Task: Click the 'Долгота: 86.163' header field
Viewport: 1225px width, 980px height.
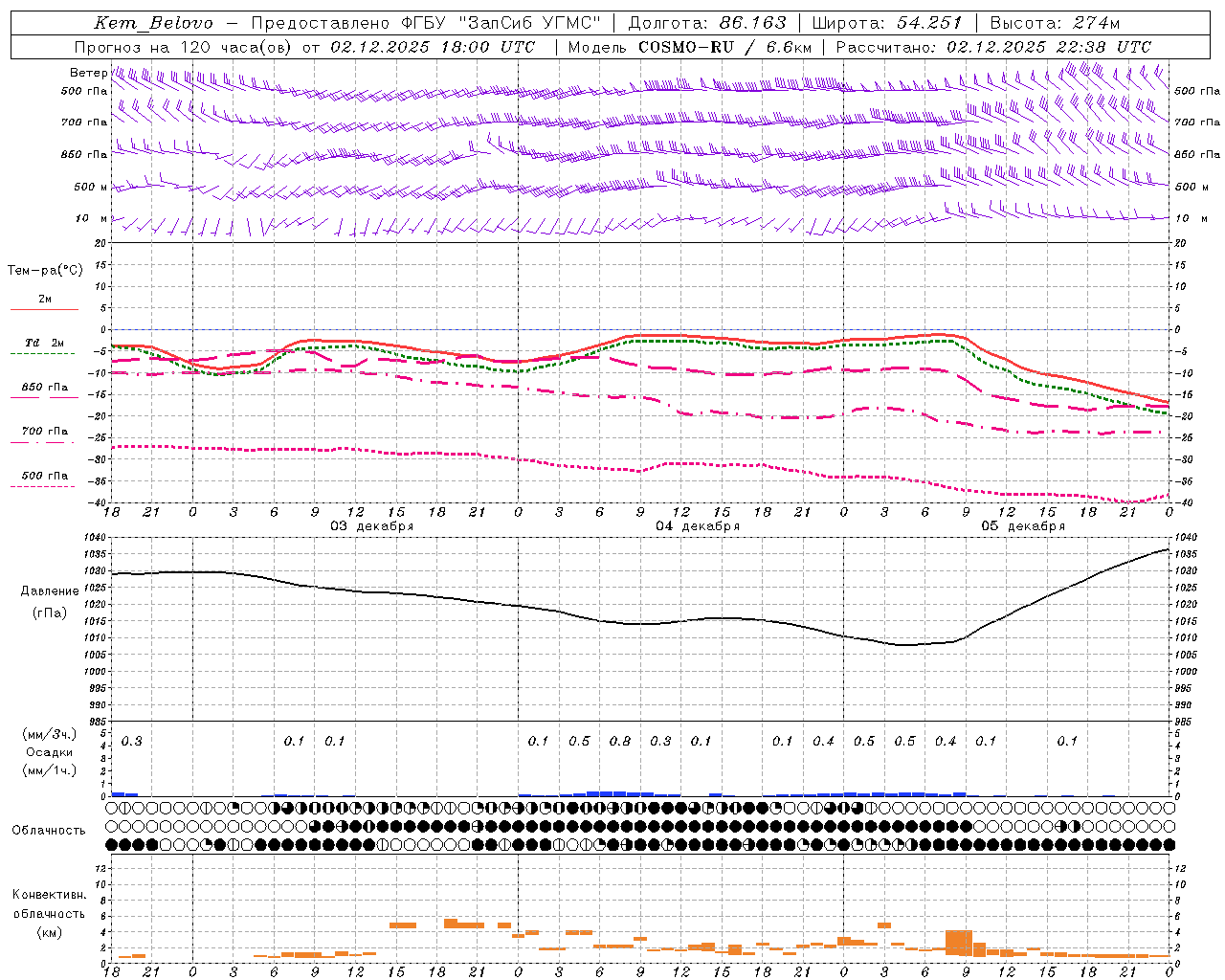Action: [707, 24]
